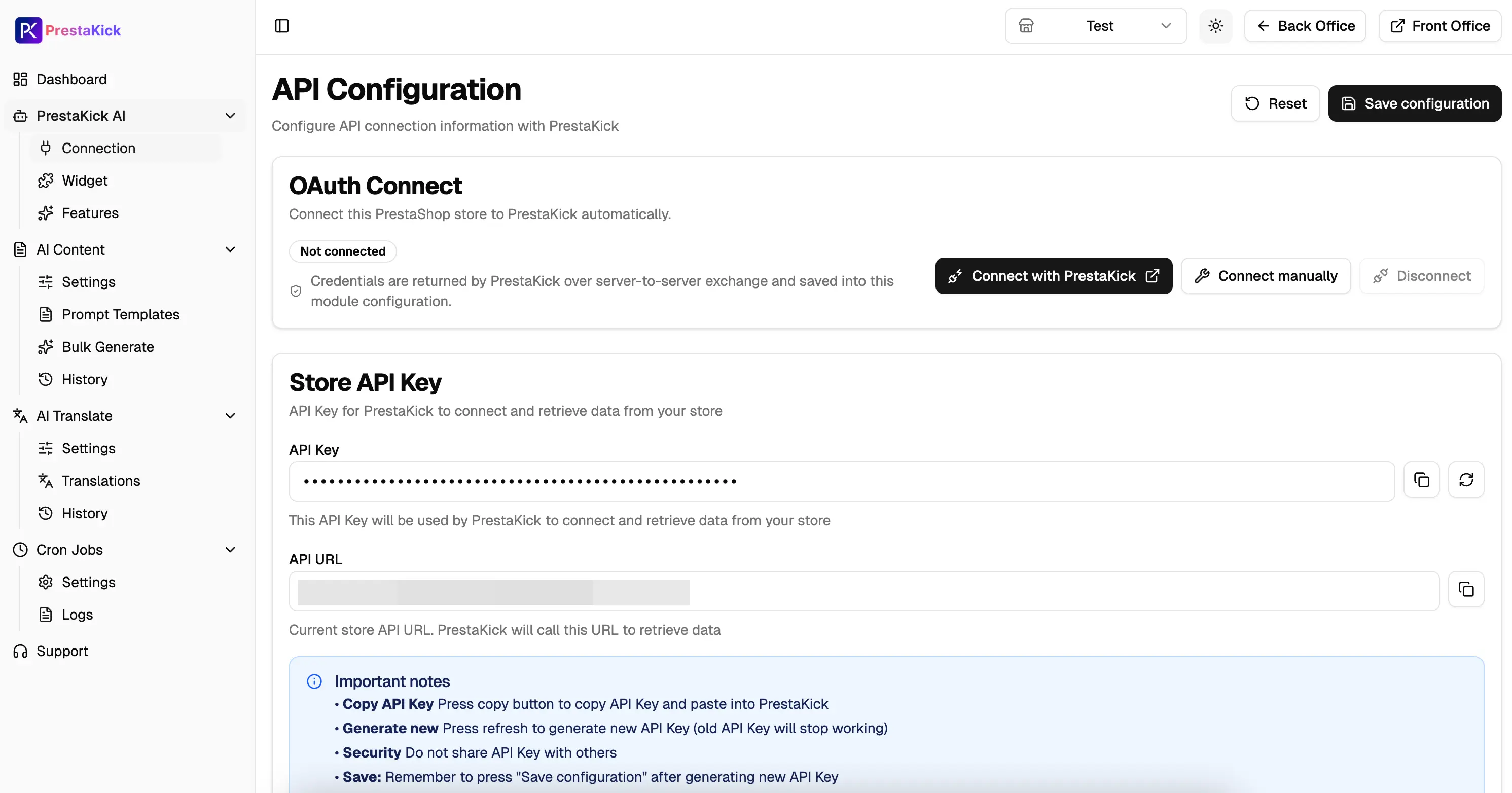Viewport: 1512px width, 793px height.
Task: Open Dashboard in sidebar
Action: (x=71, y=79)
